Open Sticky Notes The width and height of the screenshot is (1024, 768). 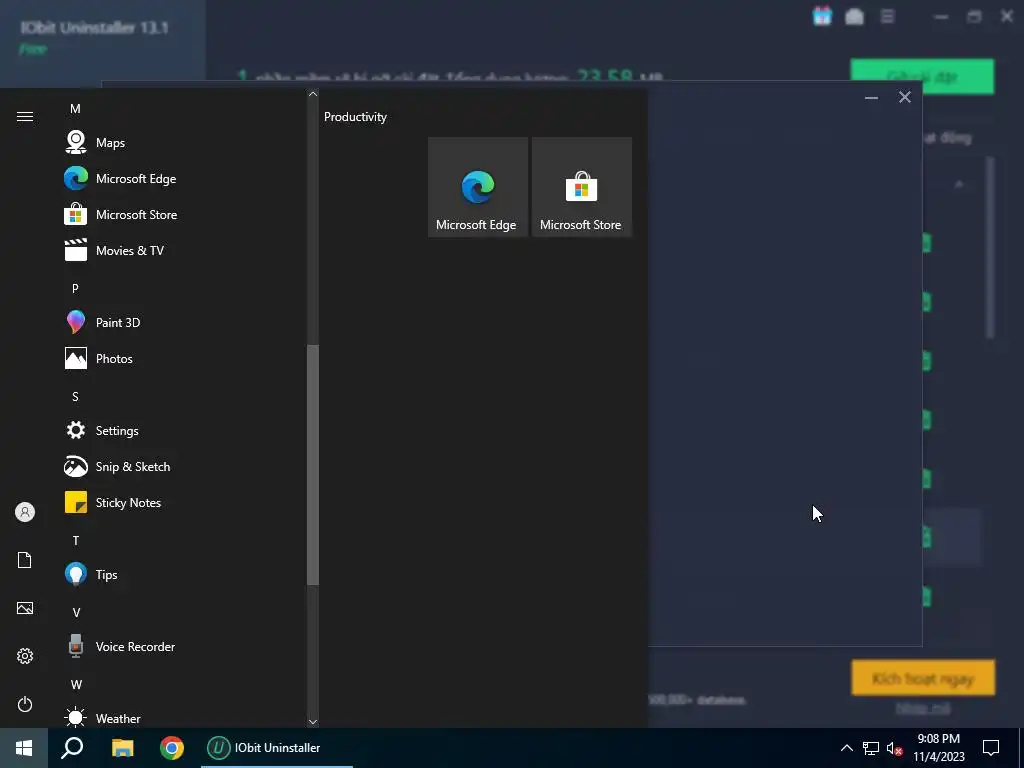click(x=183, y=502)
